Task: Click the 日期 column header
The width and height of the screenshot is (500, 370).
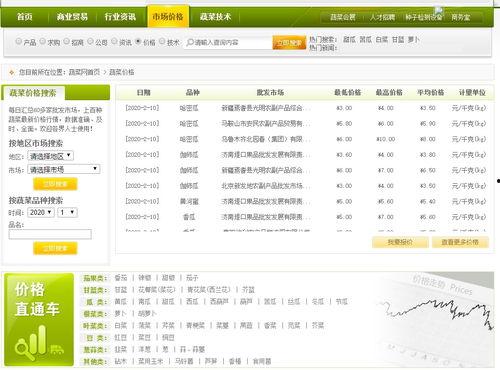Action: click(144, 92)
